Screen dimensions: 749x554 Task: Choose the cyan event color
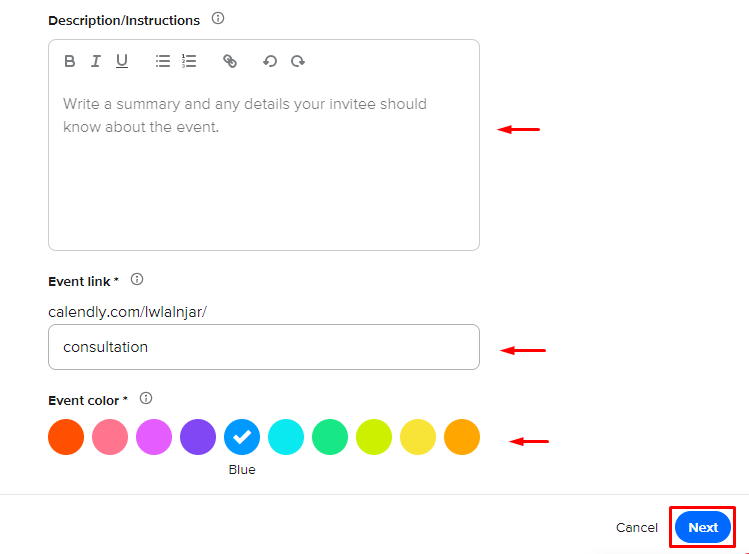tap(286, 437)
